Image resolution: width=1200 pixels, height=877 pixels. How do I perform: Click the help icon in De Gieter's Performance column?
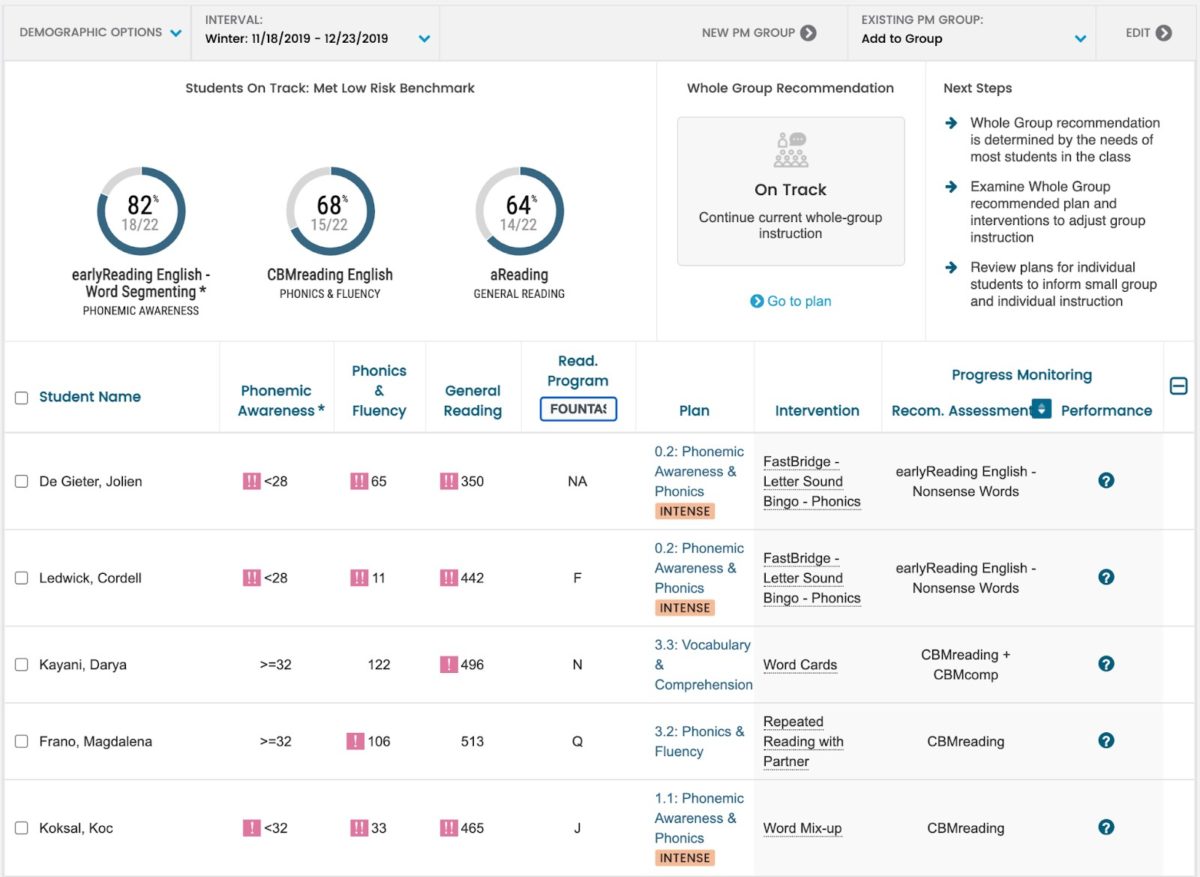tap(1106, 480)
